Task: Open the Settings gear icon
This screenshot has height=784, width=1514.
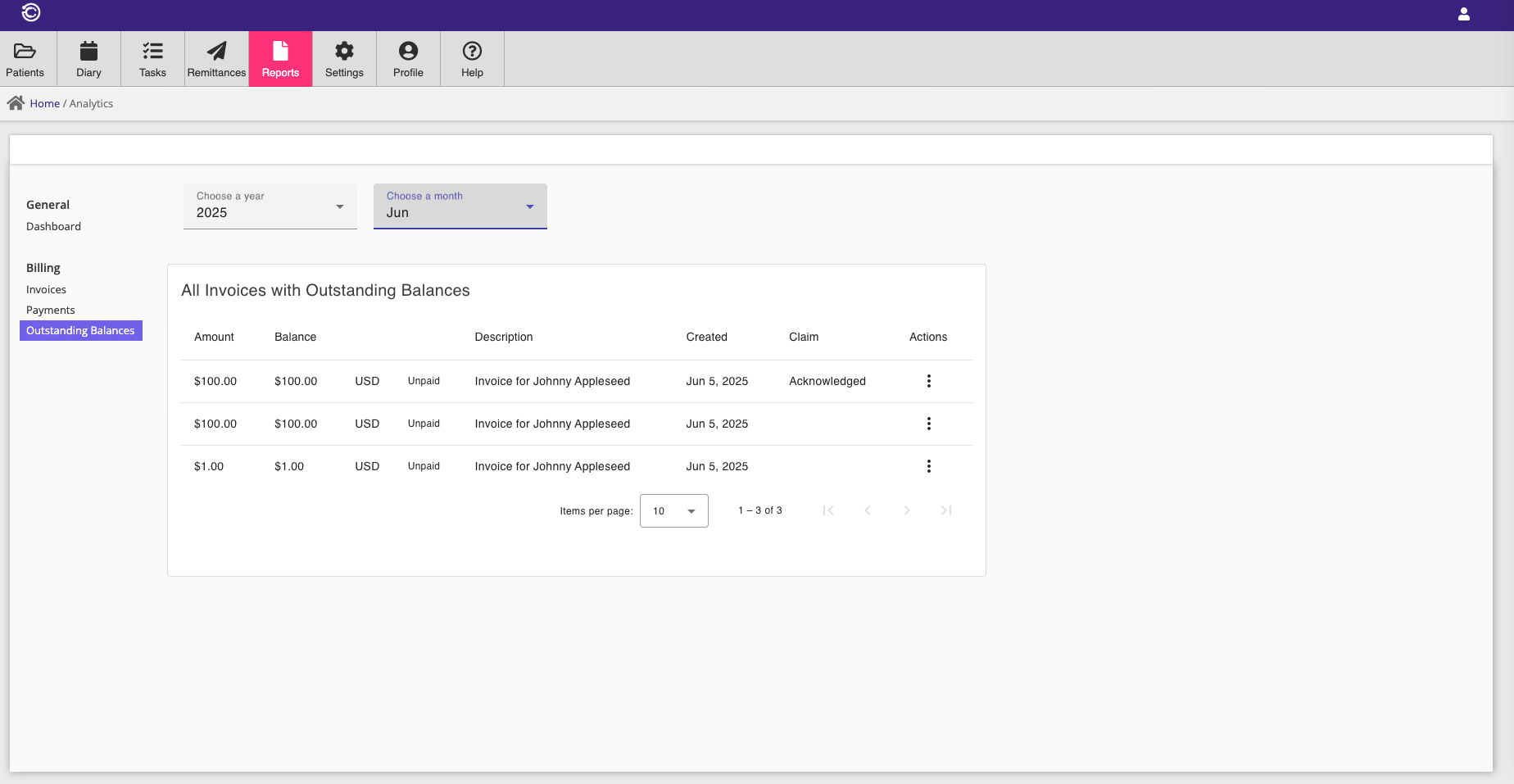Action: (344, 52)
